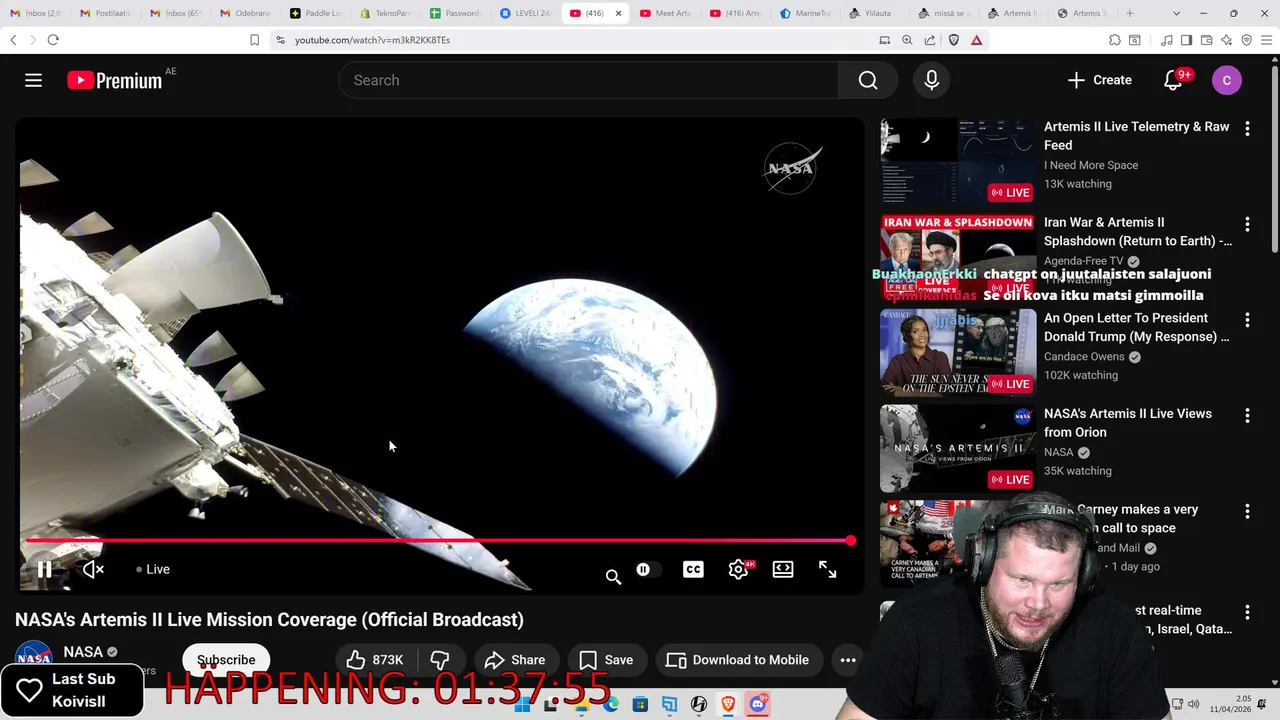The image size is (1280, 720).
Task: Share the Artemis II video
Action: point(515,660)
